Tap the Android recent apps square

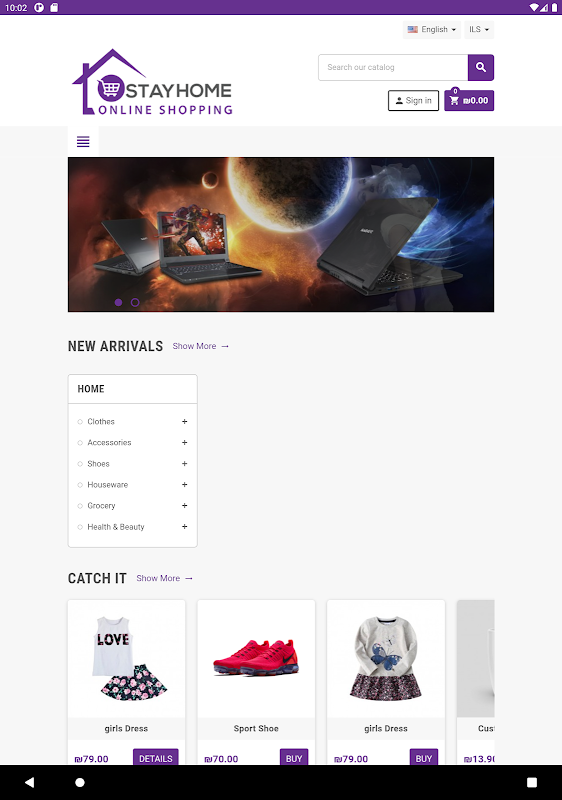532,782
